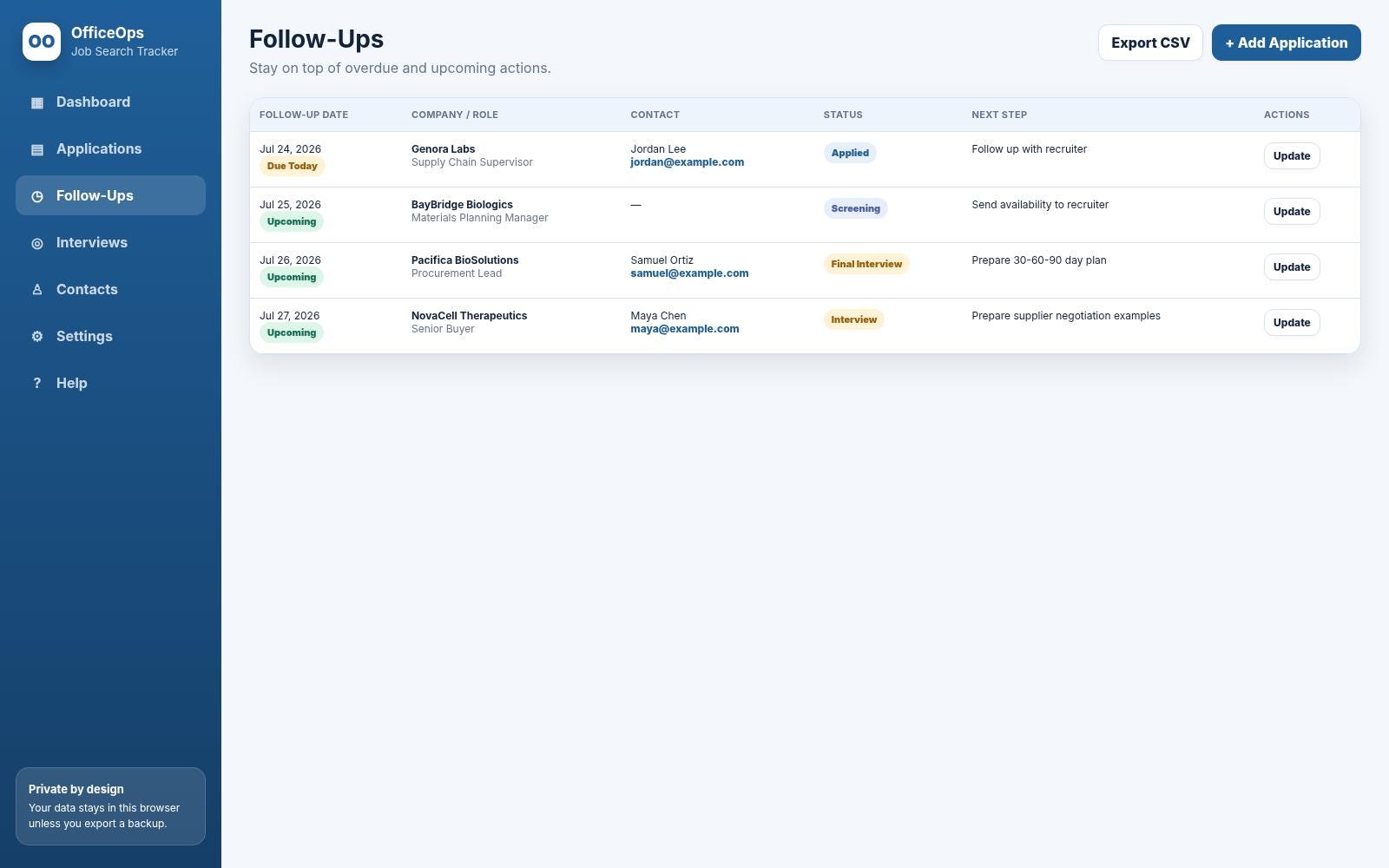
Task: Click the Settings gear icon
Action: (37, 337)
